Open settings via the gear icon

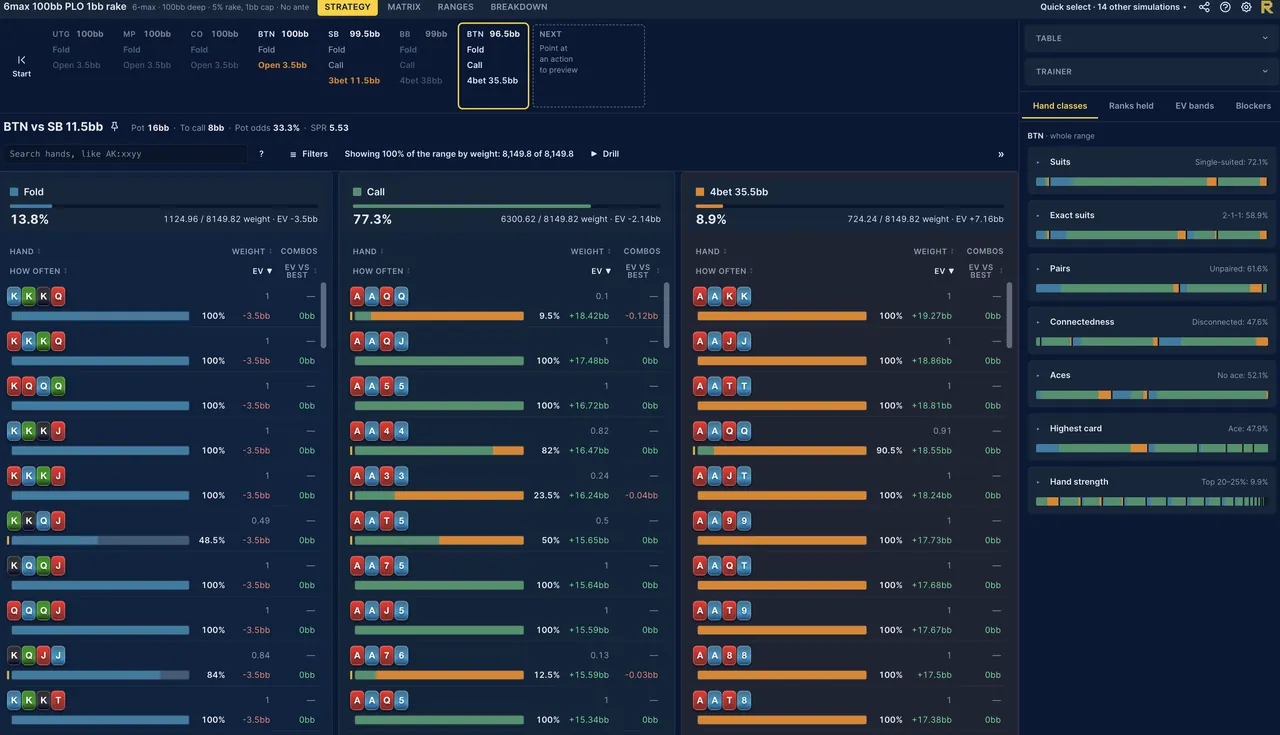click(x=1246, y=7)
